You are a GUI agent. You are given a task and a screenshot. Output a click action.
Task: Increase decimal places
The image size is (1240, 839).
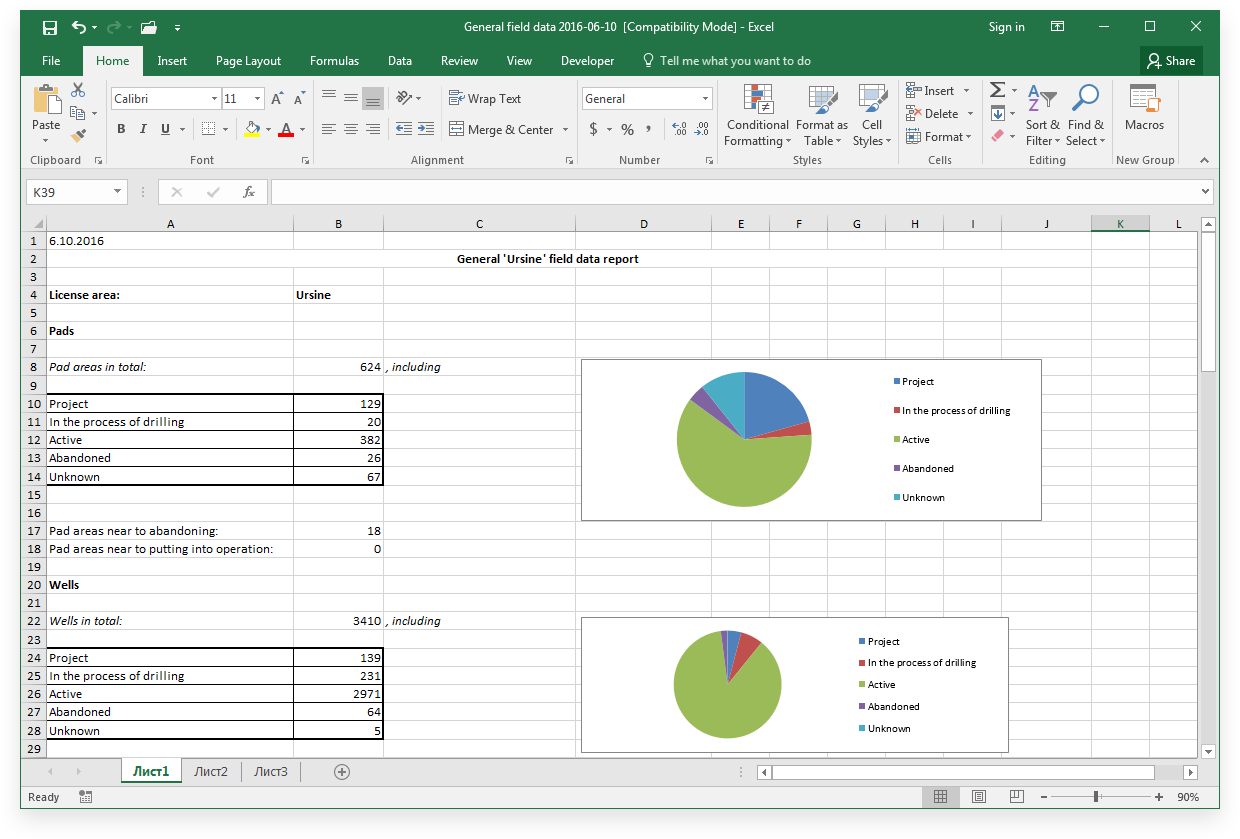(x=680, y=129)
